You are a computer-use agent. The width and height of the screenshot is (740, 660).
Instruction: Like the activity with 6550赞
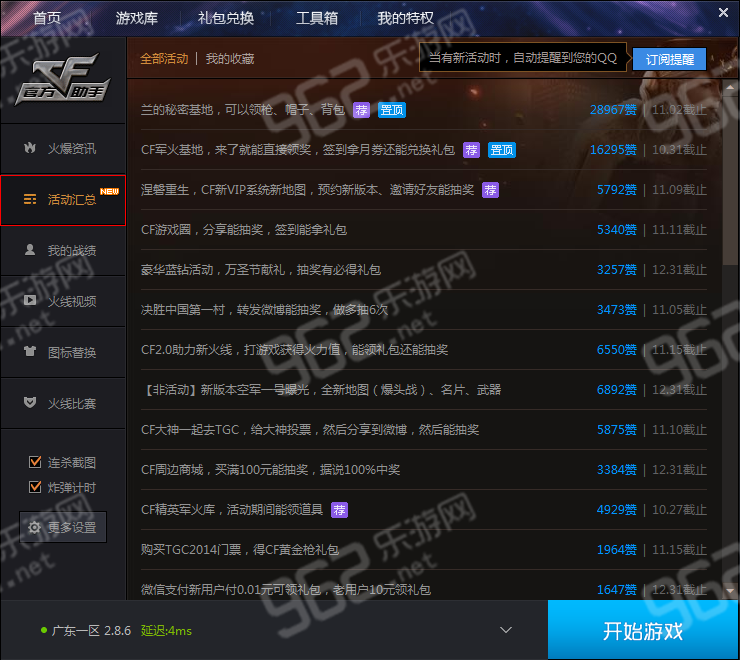coord(616,349)
